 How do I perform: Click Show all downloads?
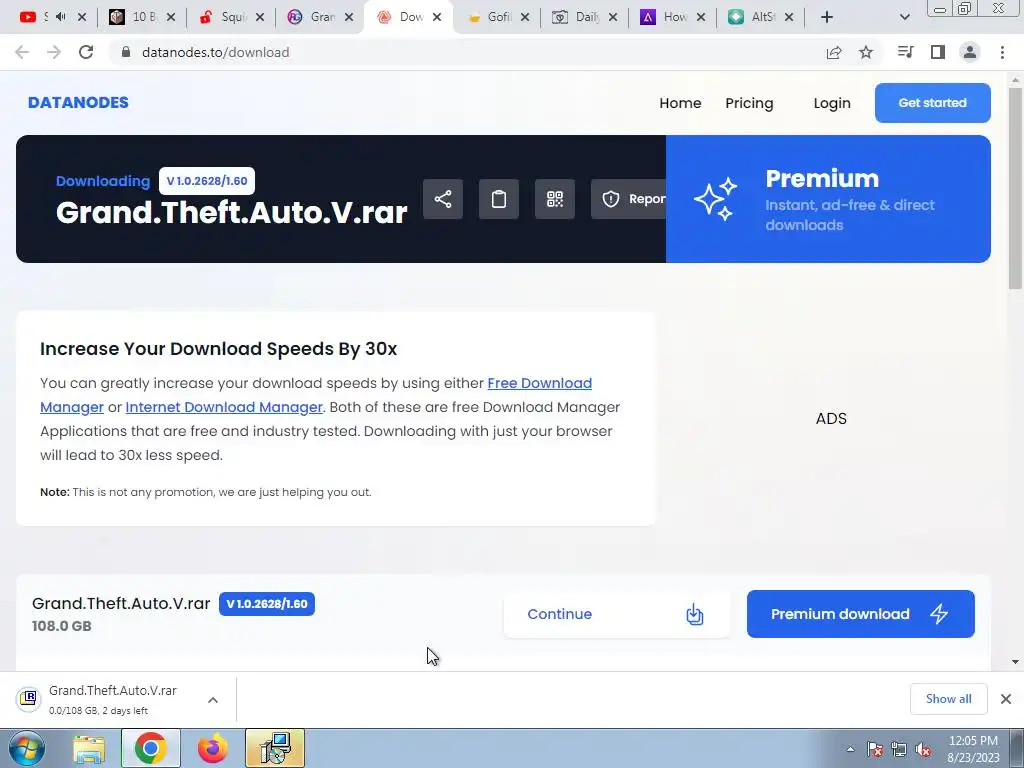click(x=948, y=699)
